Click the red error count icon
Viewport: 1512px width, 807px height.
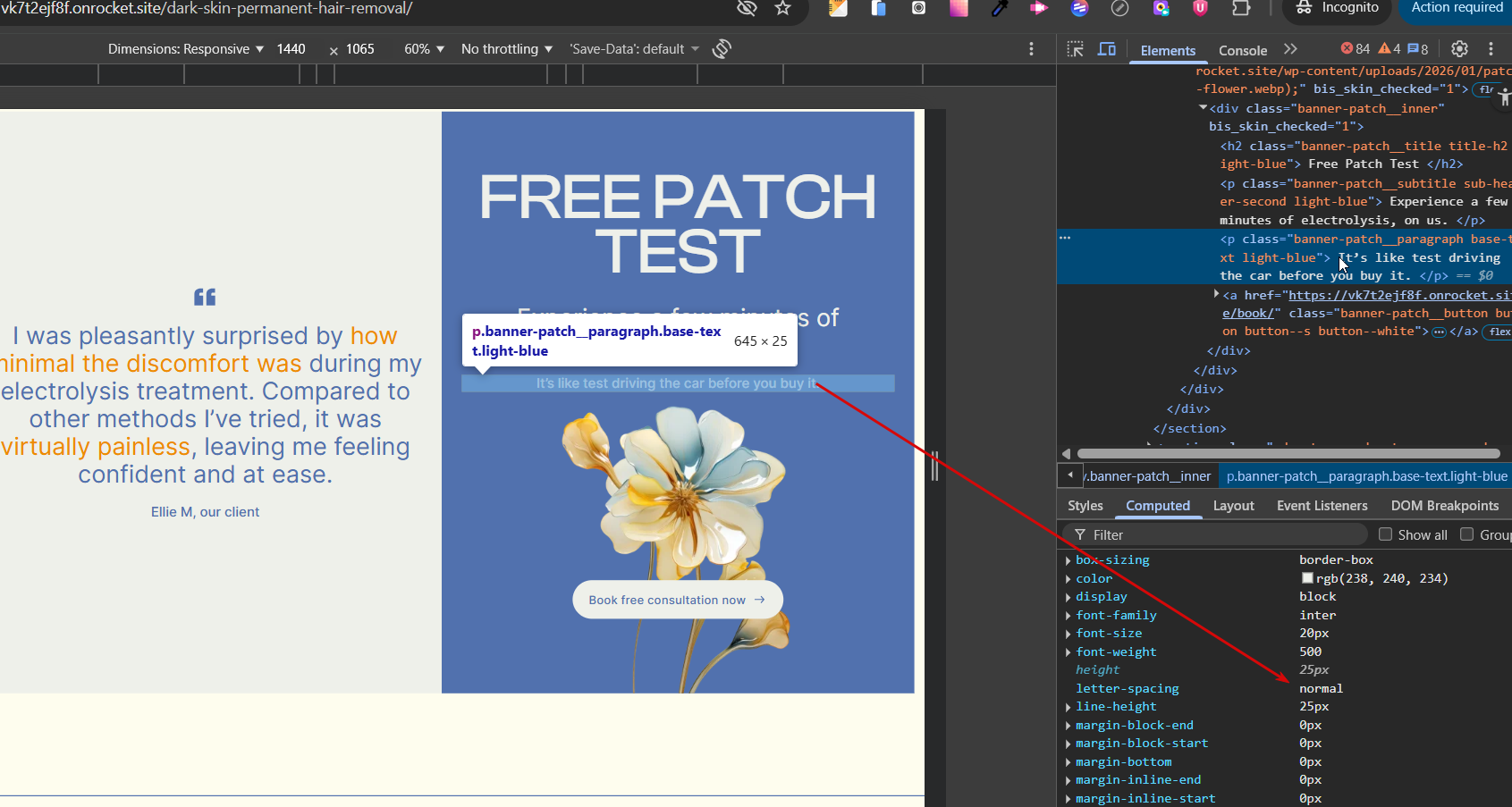[x=1347, y=49]
